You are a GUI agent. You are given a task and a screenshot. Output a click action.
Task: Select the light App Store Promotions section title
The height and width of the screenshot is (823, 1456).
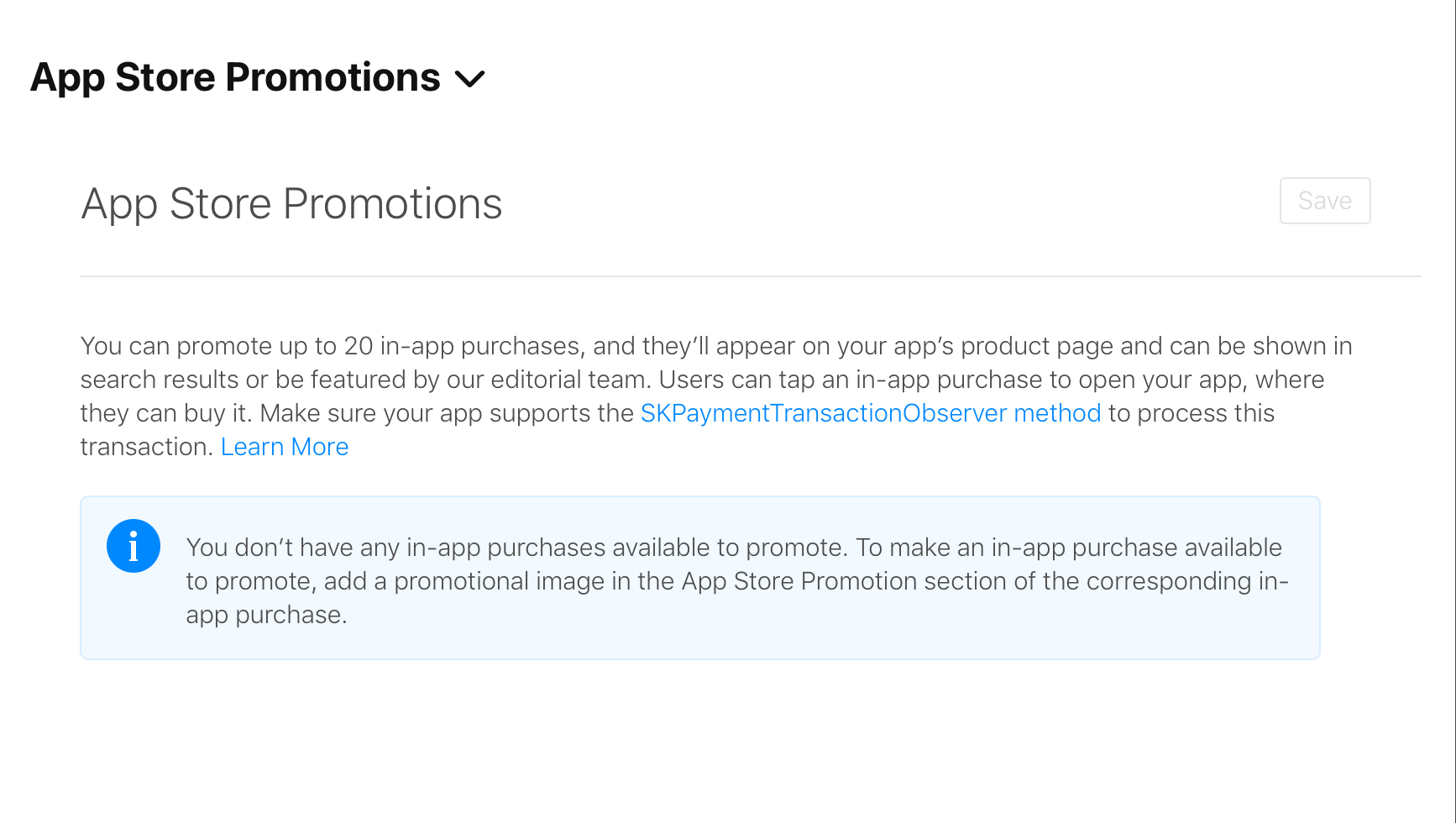(291, 203)
